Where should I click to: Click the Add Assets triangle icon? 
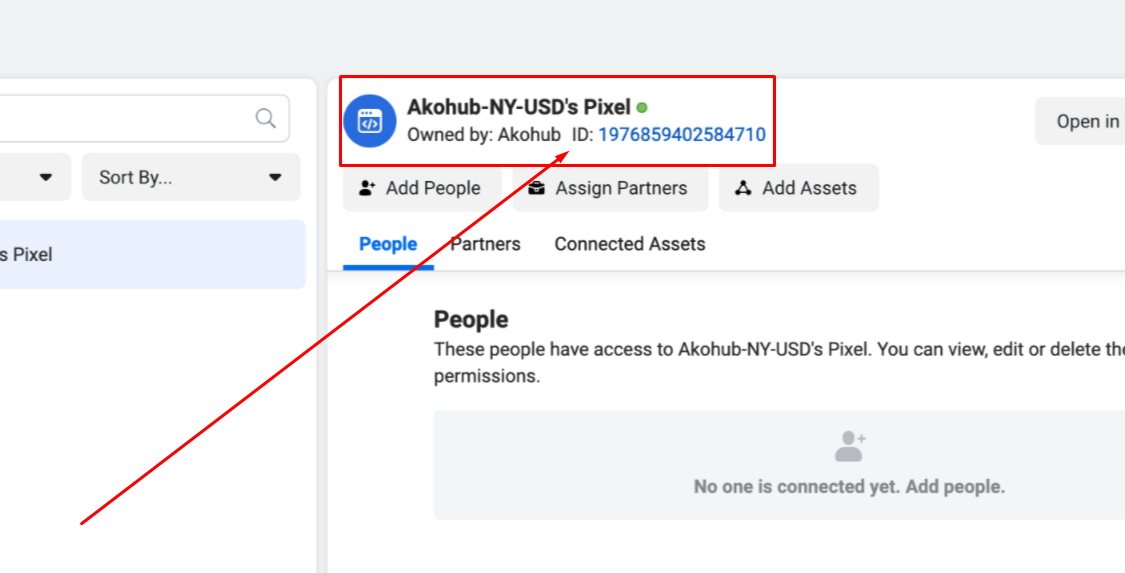pos(743,188)
